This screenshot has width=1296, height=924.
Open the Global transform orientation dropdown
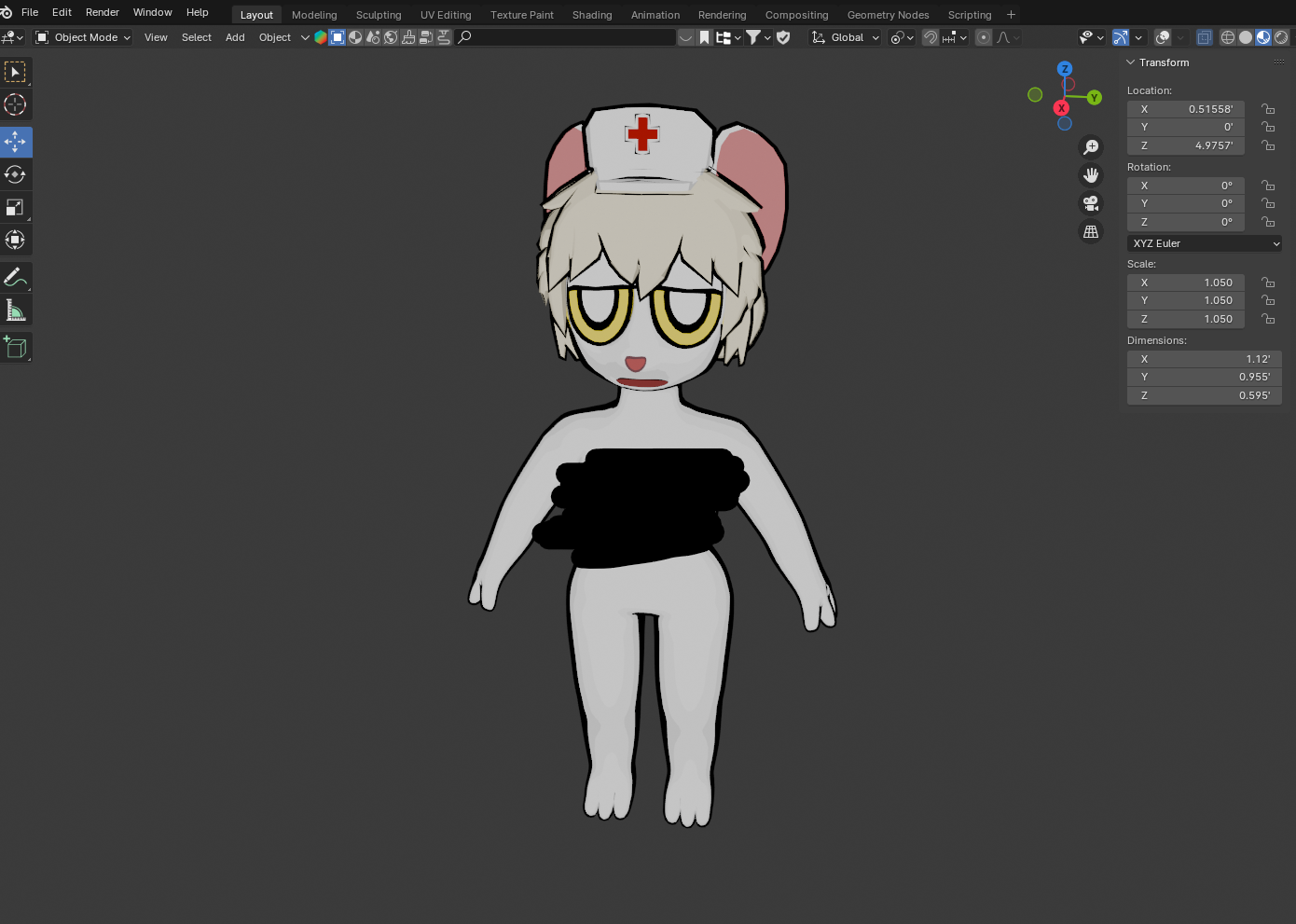[846, 37]
